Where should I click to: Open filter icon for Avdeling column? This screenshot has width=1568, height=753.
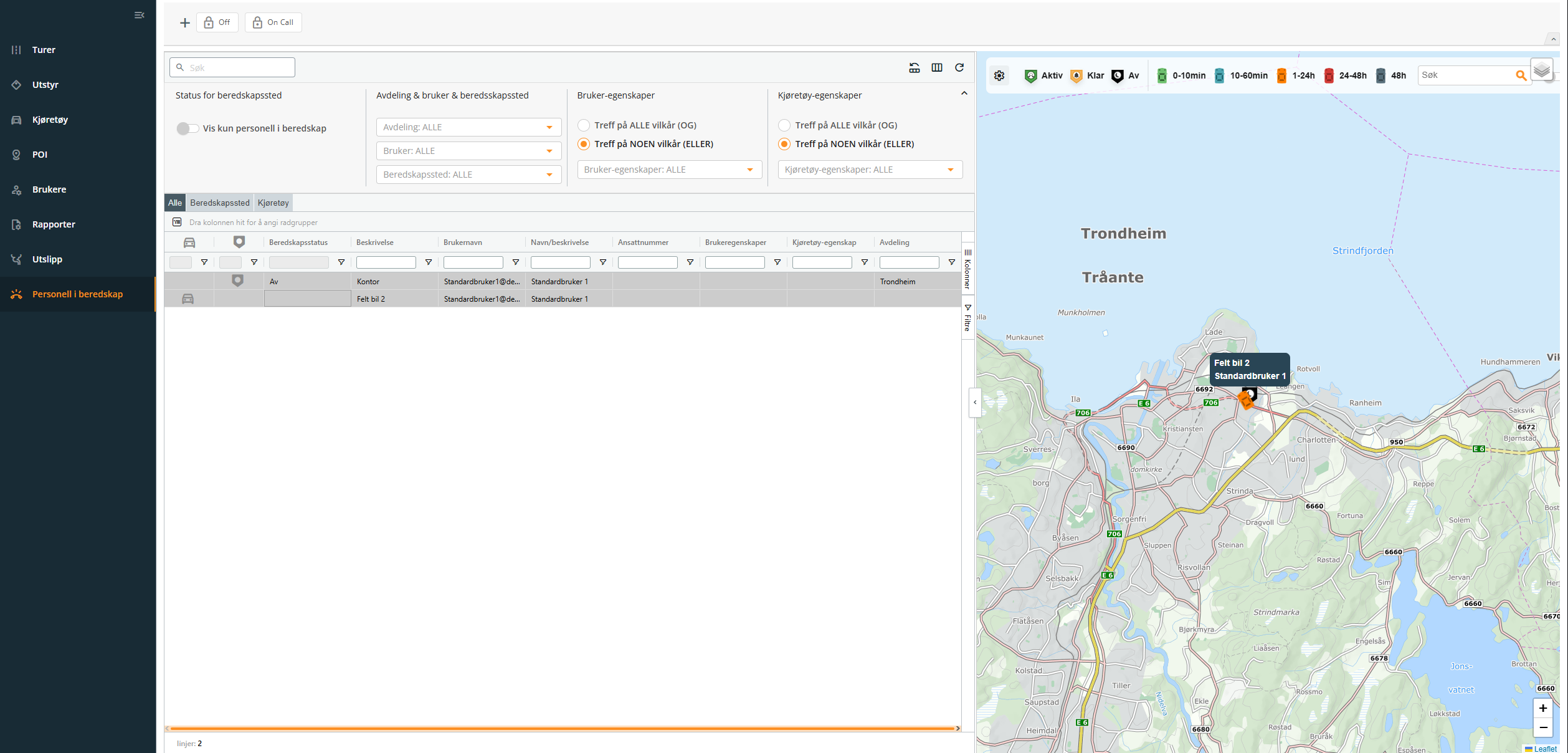952,262
